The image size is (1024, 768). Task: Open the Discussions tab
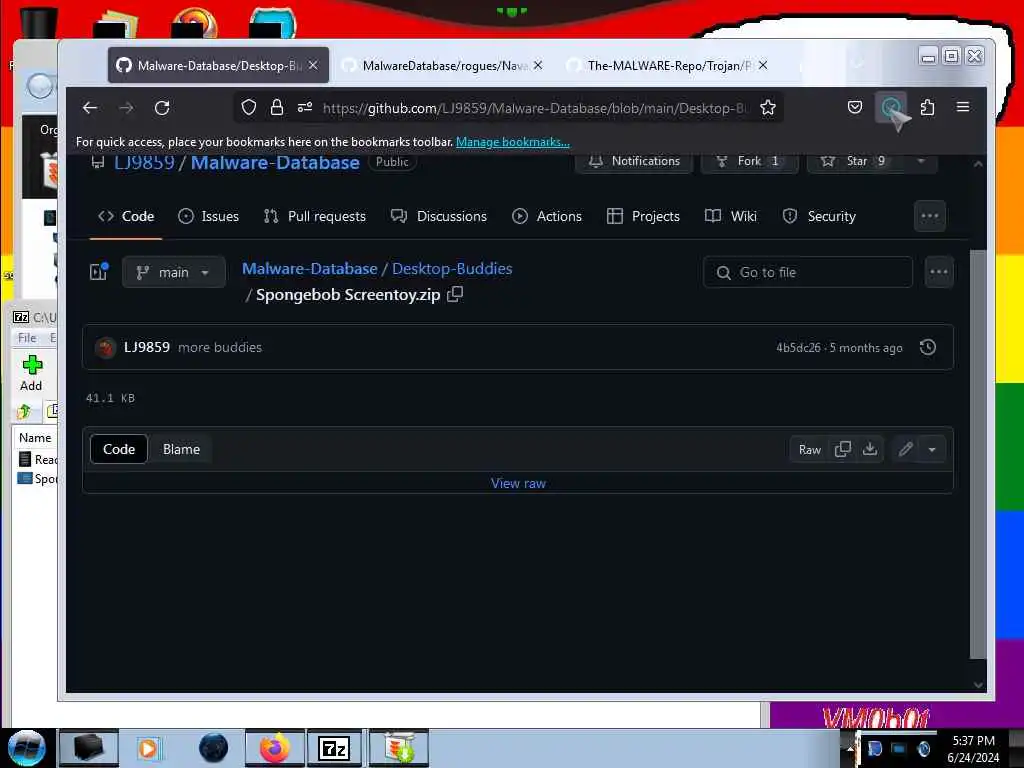[439, 216]
